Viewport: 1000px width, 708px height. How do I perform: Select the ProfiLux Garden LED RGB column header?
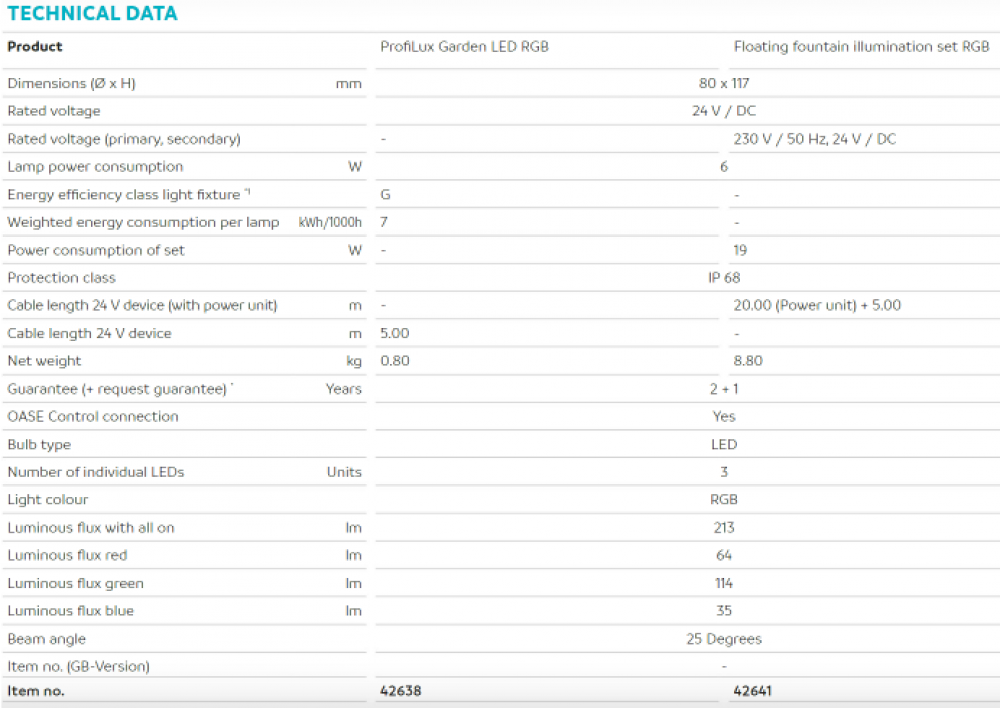click(x=464, y=47)
